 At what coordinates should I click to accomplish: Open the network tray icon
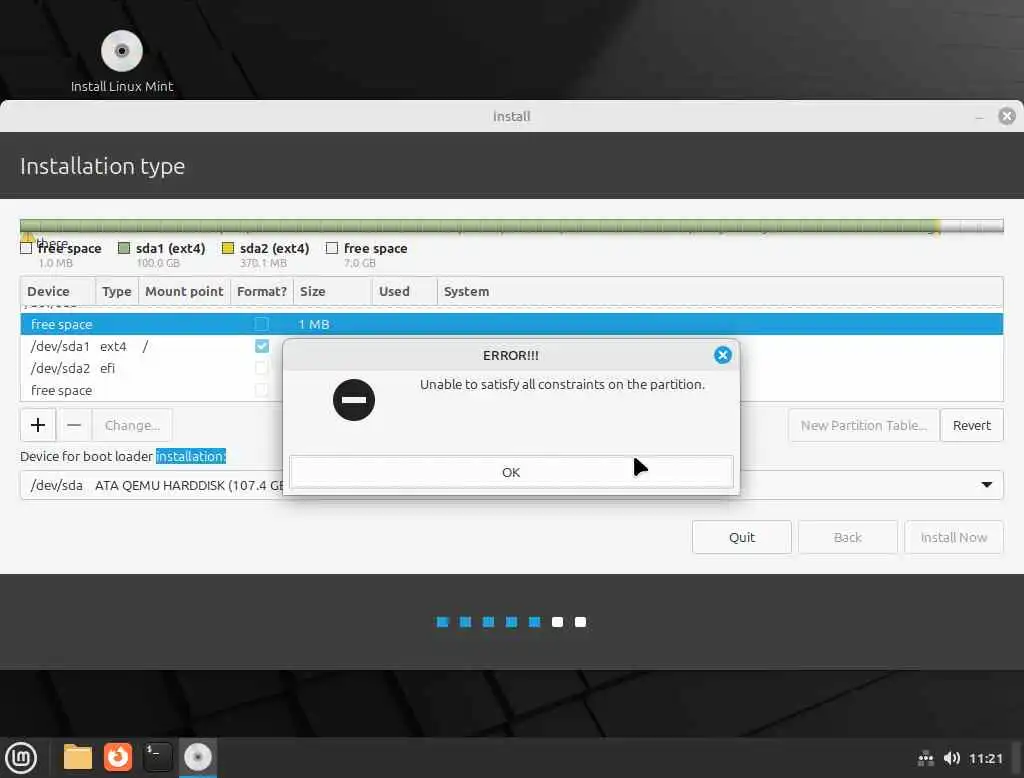925,758
